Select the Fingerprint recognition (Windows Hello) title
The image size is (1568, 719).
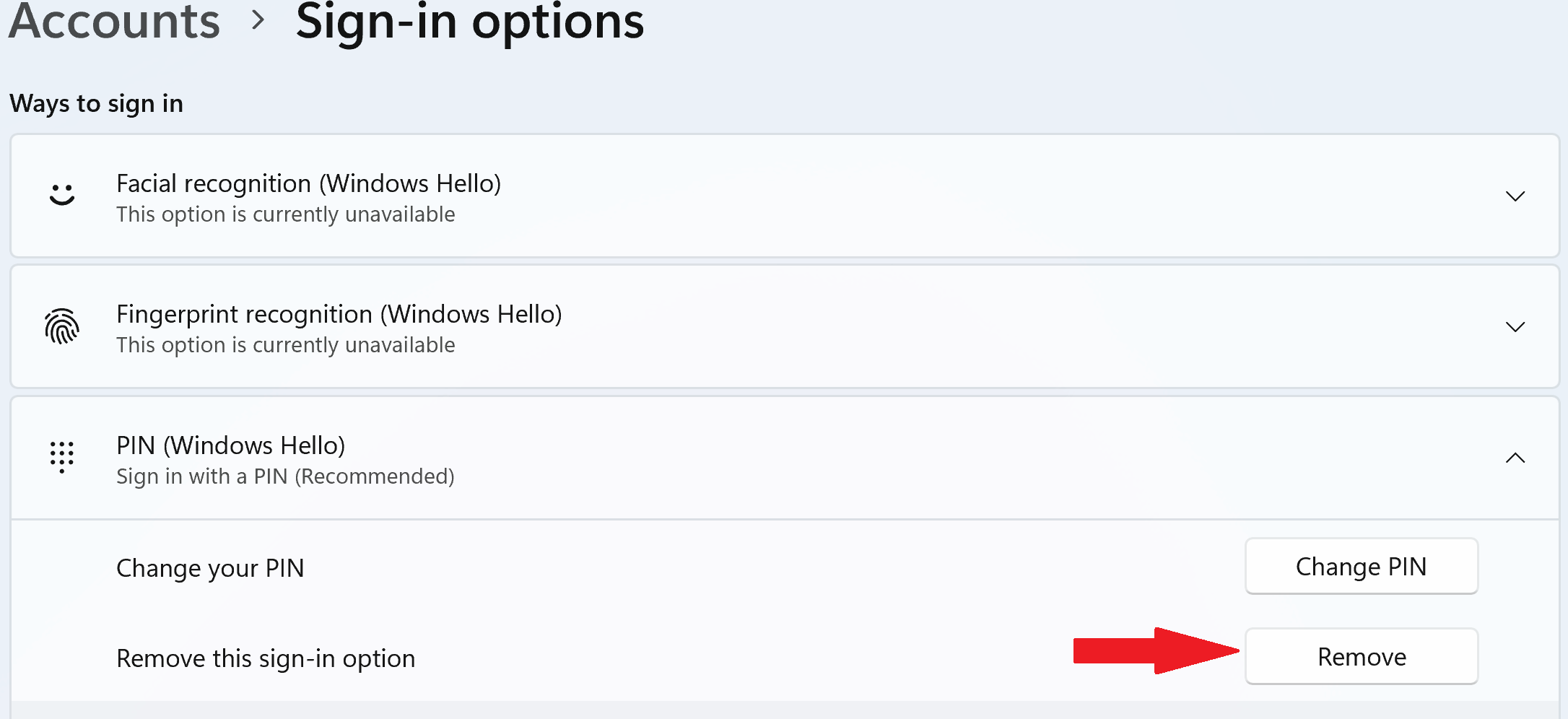pyautogui.click(x=339, y=314)
